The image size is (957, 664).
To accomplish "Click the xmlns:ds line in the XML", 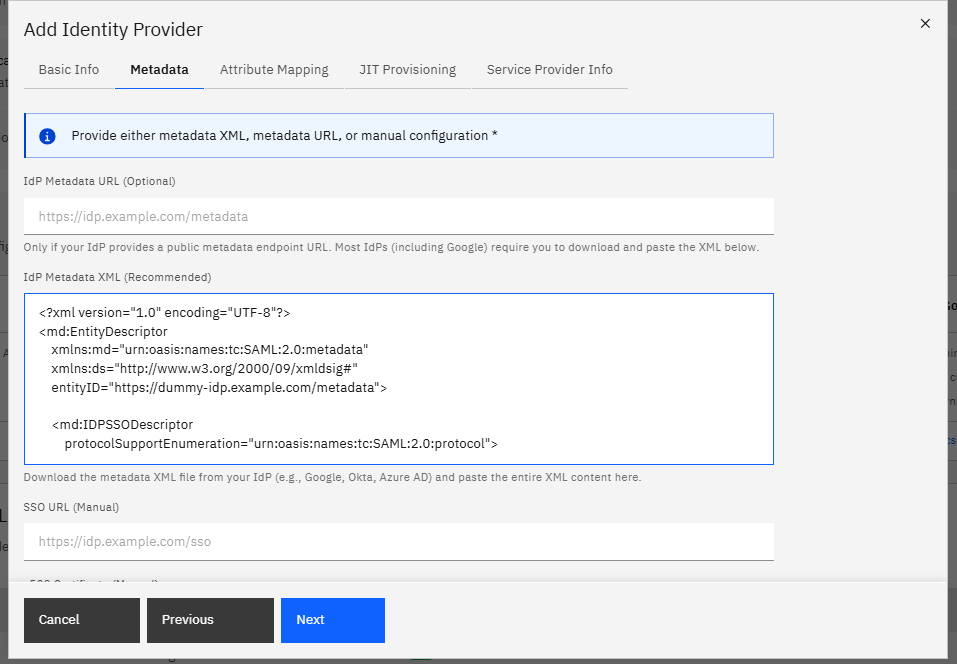I will coord(204,369).
